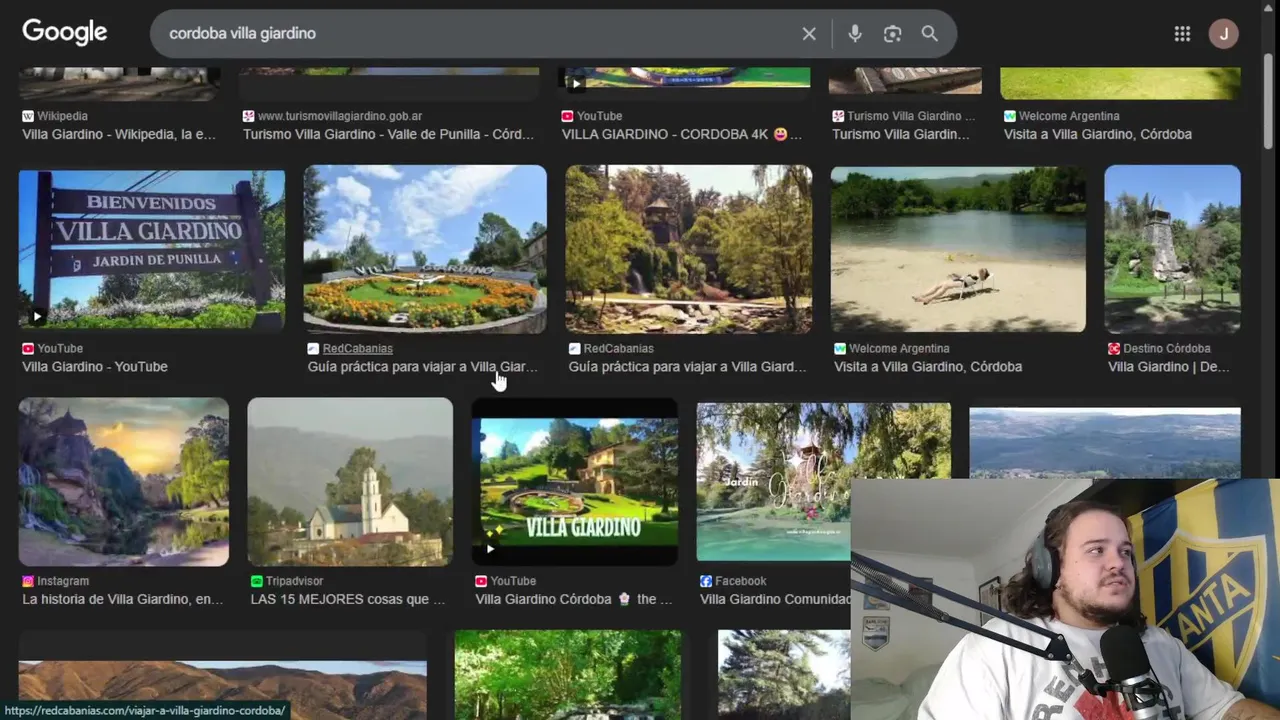The height and width of the screenshot is (720, 1280).
Task: Open the Tripadvisor white church thumbnail
Action: (350, 482)
